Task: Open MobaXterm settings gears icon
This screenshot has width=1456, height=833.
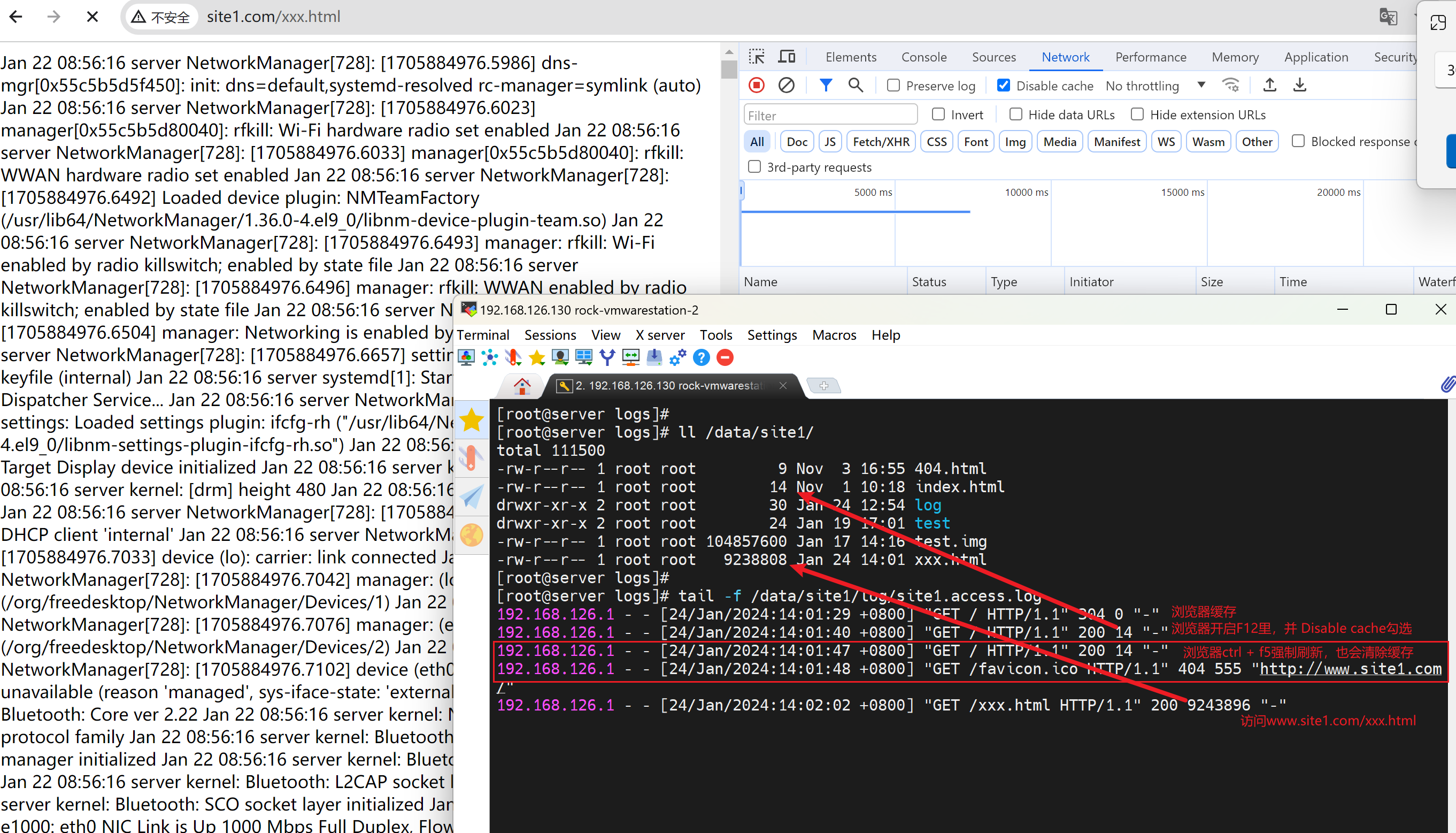Action: tap(677, 357)
